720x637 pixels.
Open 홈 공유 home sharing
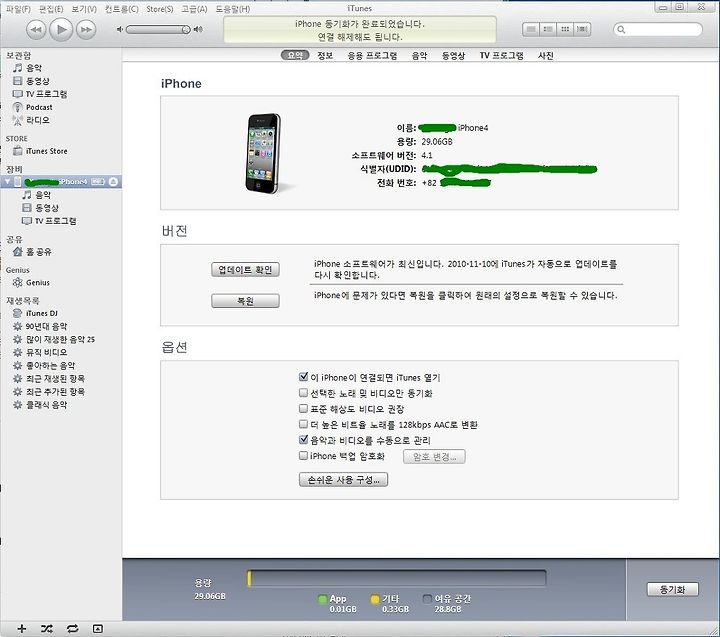[32, 252]
